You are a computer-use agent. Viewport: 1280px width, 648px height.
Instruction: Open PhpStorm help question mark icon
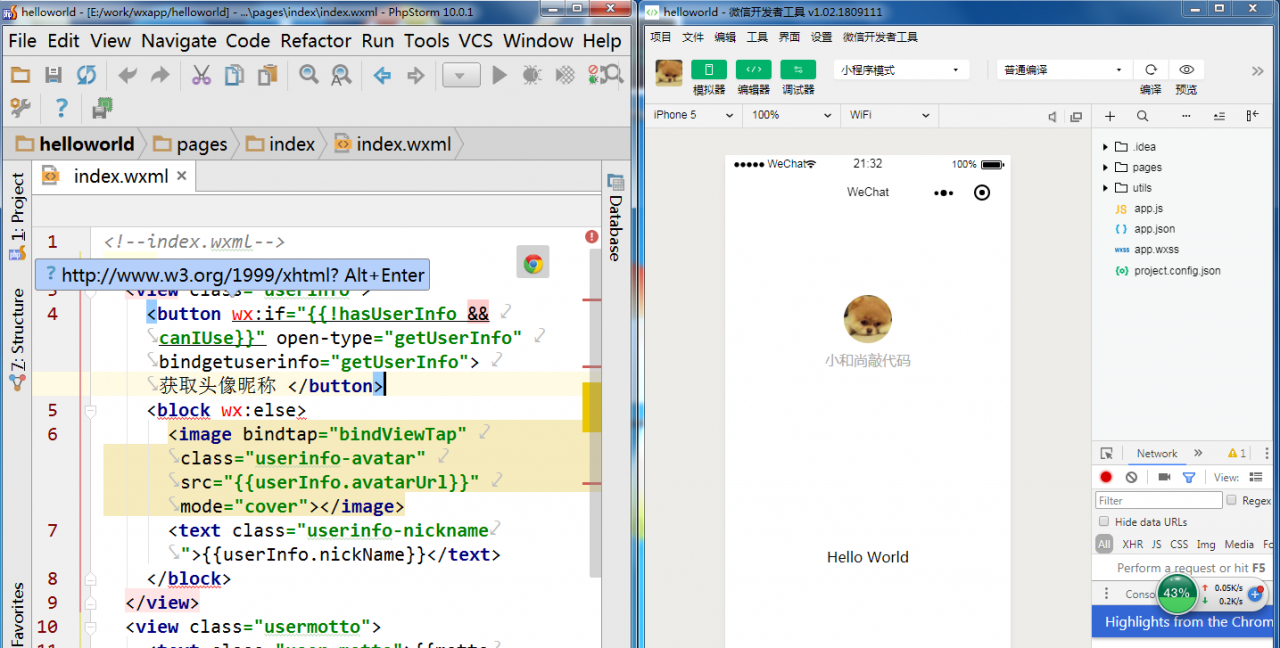[x=61, y=108]
